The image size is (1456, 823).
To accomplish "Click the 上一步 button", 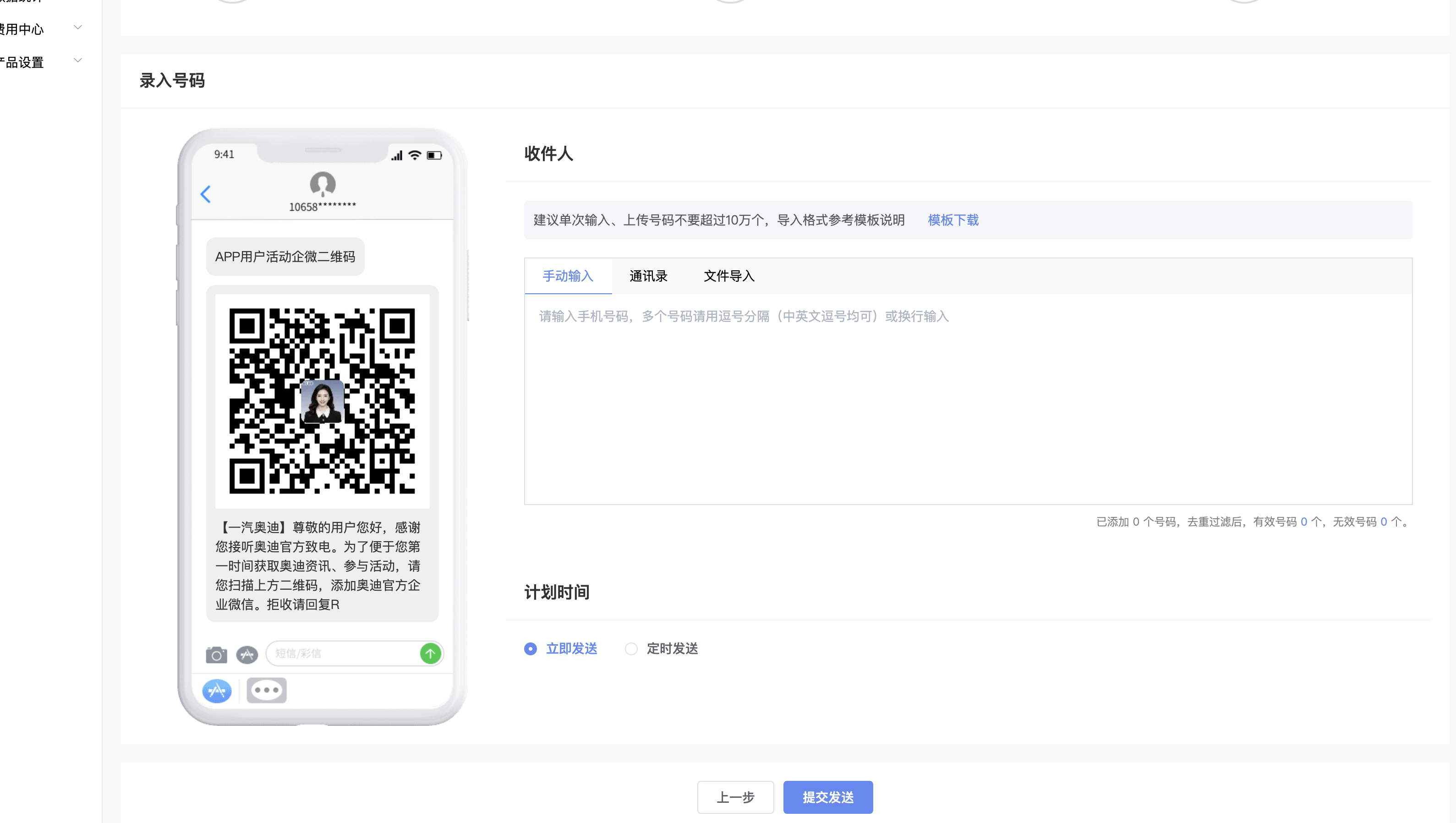I will click(x=735, y=797).
